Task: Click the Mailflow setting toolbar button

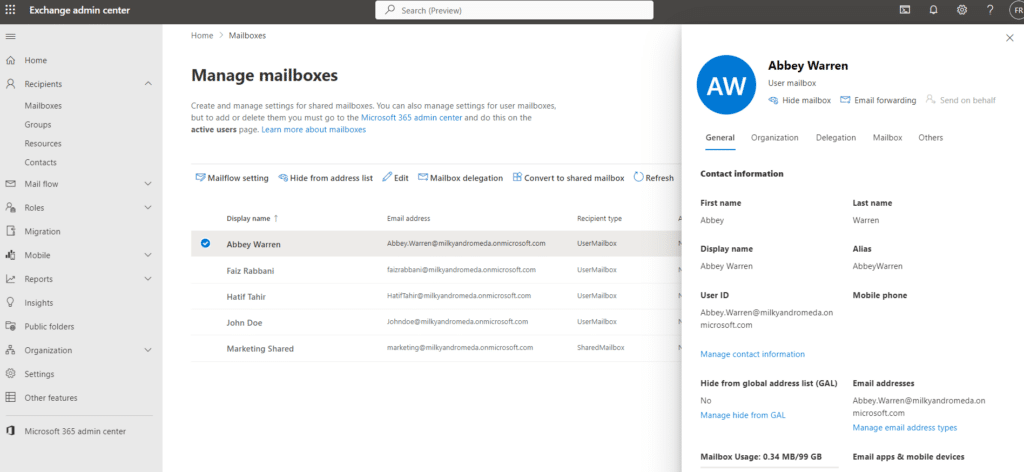Action: pyautogui.click(x=232, y=178)
